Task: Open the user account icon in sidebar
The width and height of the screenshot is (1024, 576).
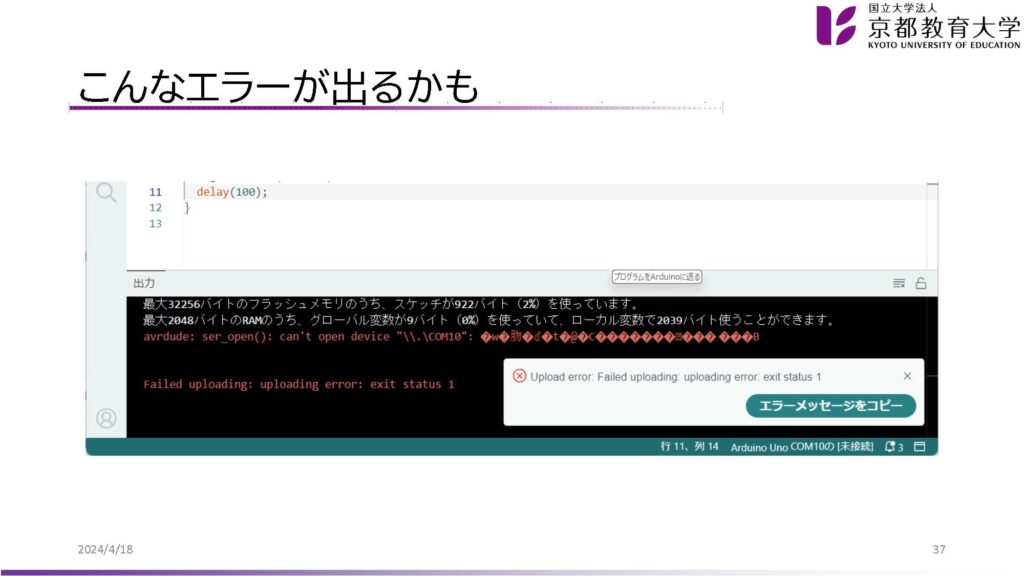Action: (x=106, y=418)
